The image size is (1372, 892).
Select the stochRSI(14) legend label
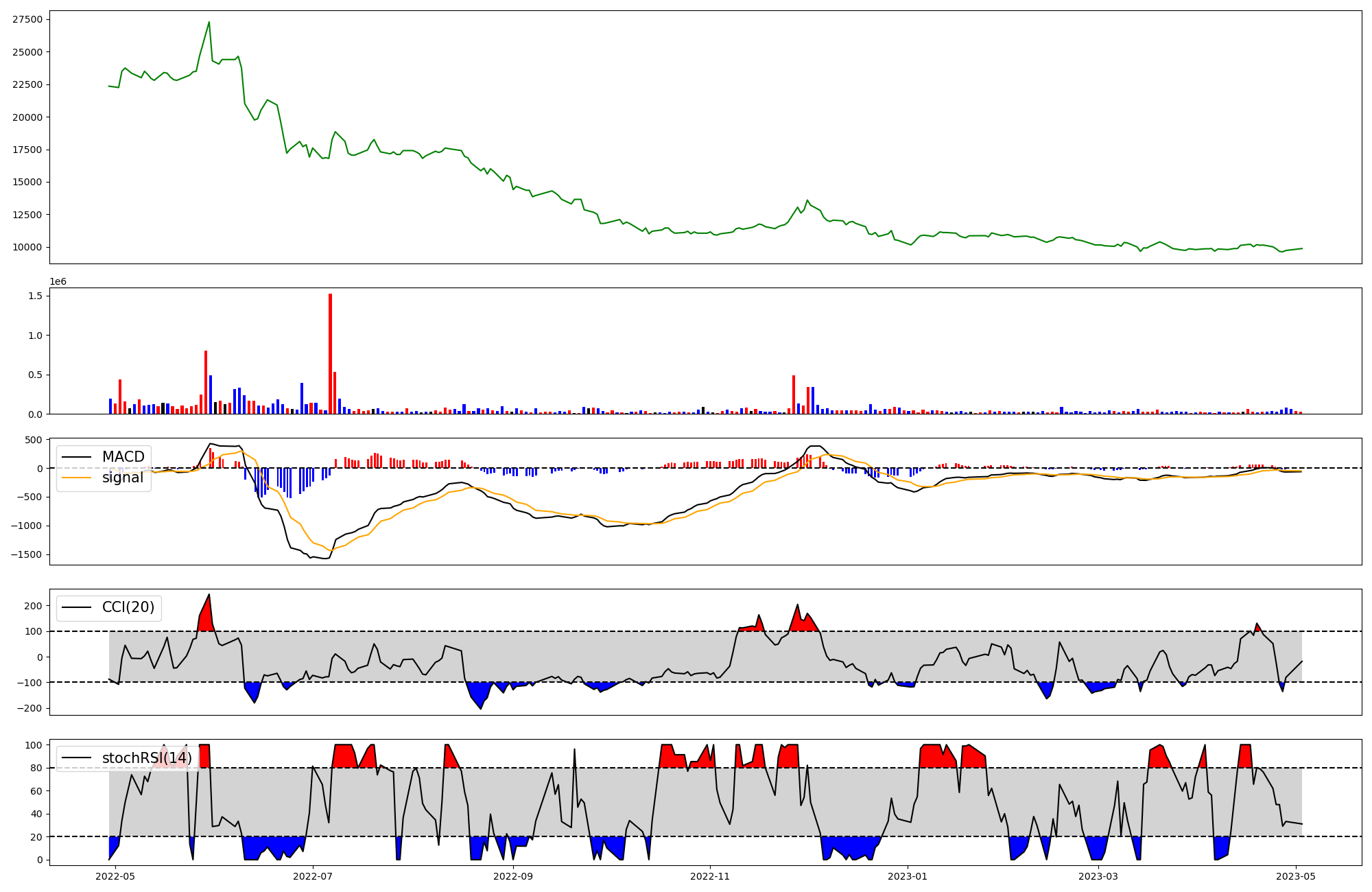click(x=147, y=758)
